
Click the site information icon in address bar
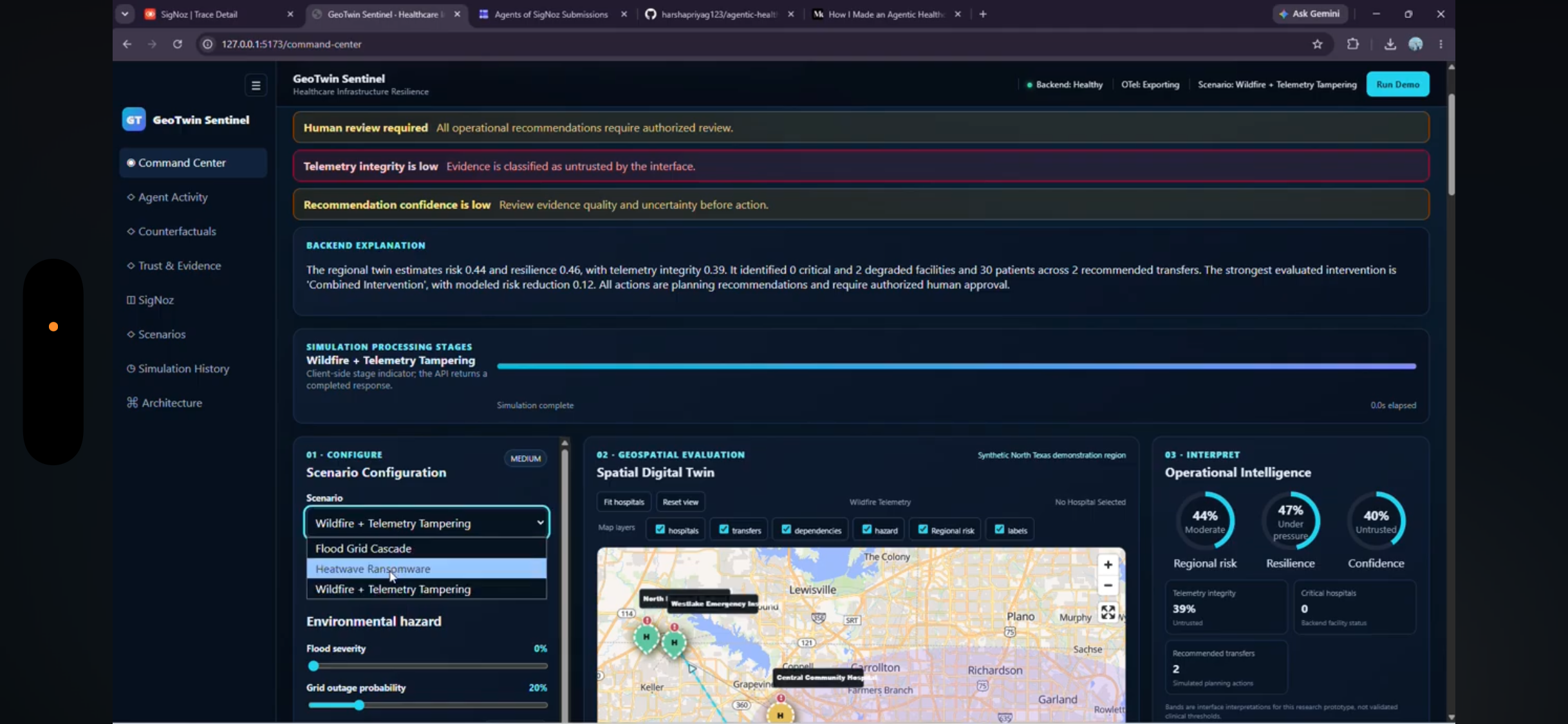click(x=207, y=44)
